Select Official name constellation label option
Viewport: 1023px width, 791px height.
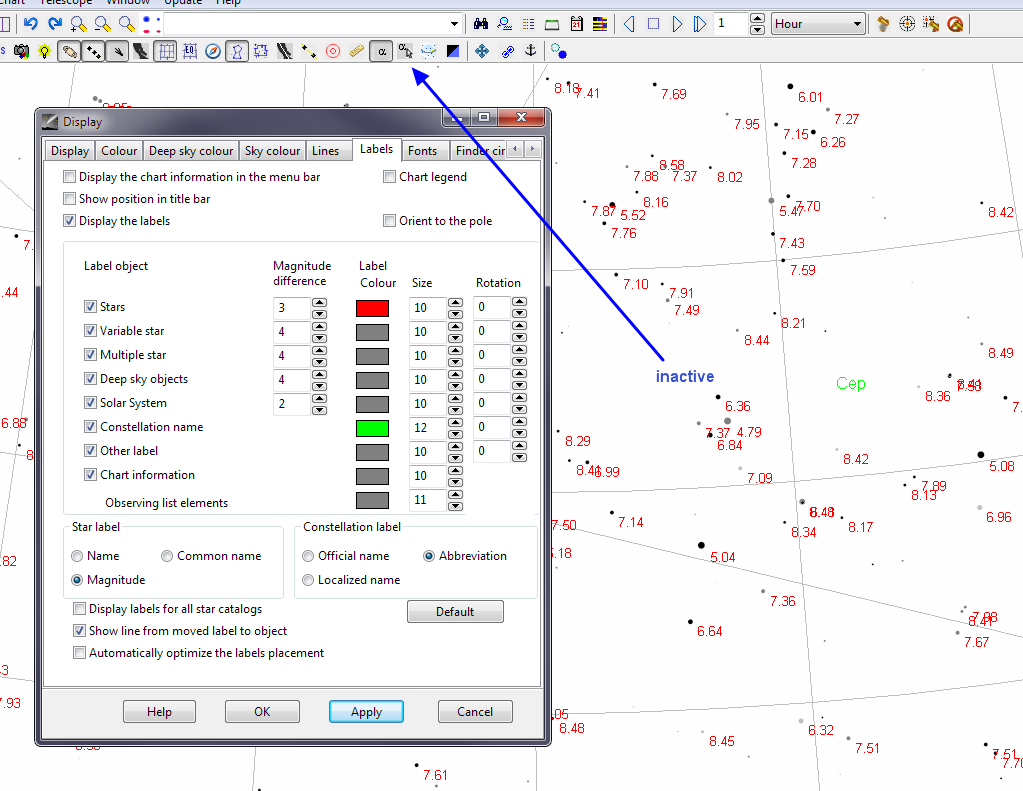point(308,556)
